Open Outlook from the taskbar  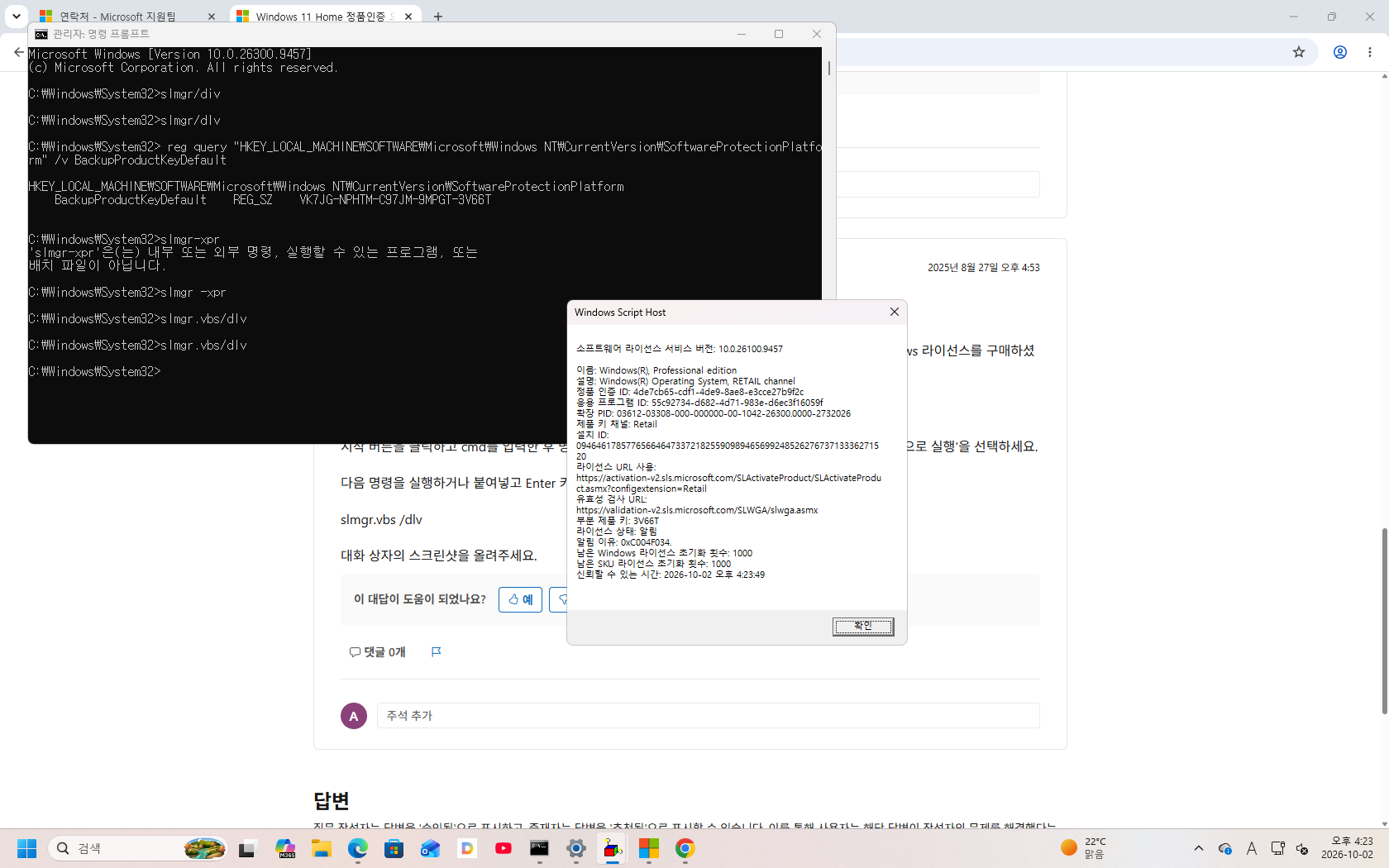pyautogui.click(x=431, y=848)
